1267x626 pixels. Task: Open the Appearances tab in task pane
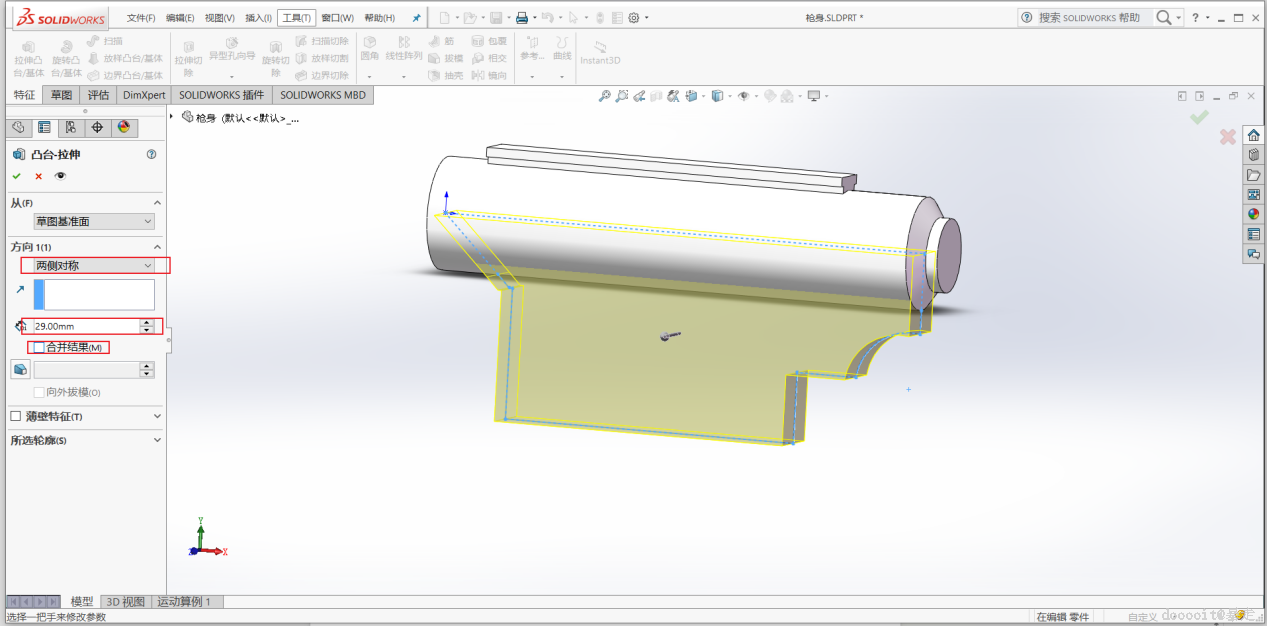pyautogui.click(x=1253, y=214)
